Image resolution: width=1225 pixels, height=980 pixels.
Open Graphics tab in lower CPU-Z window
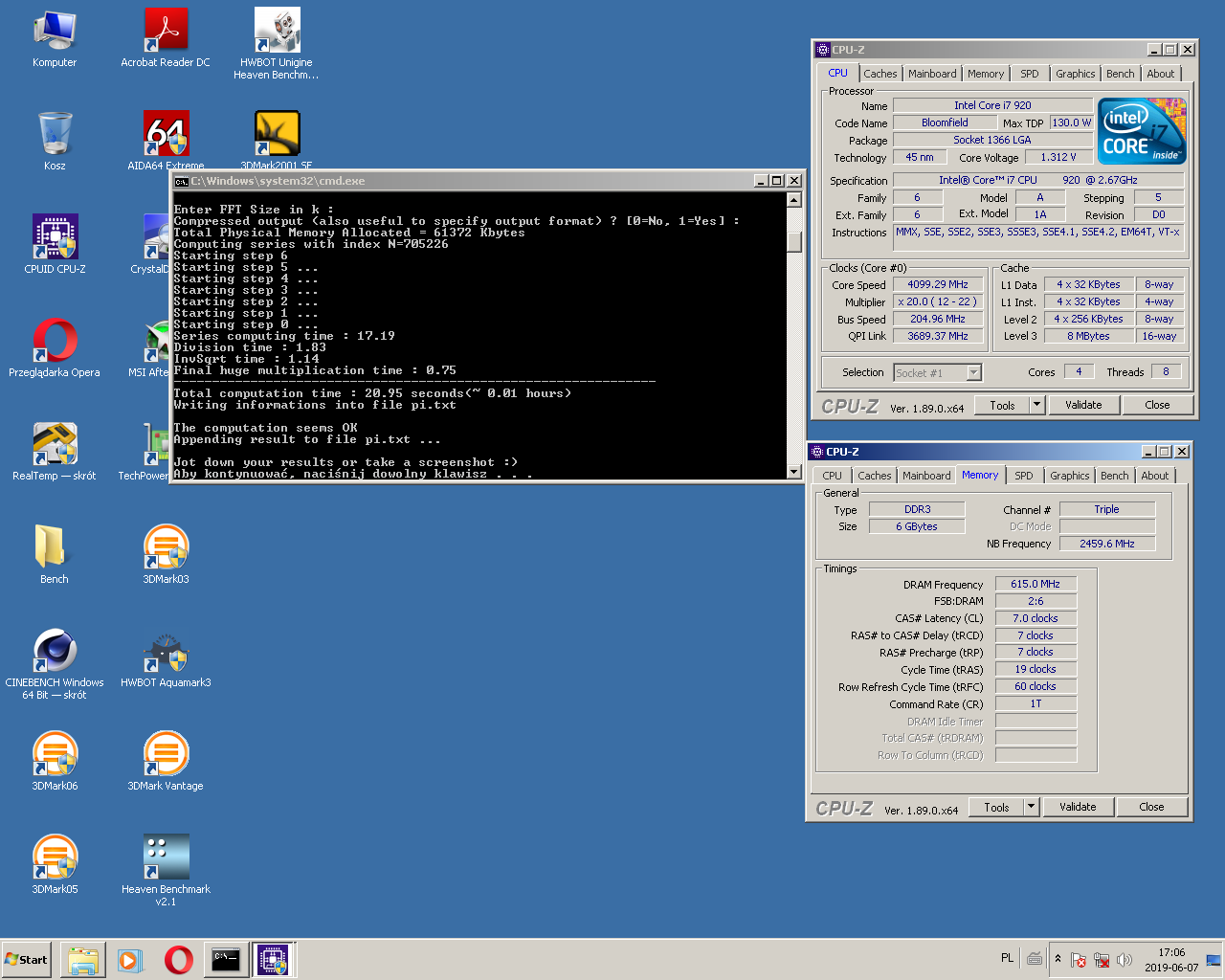tap(1069, 476)
